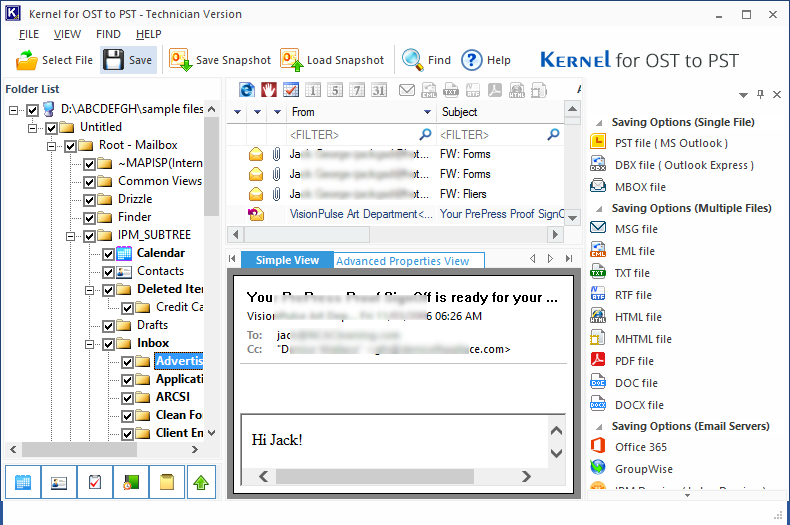Click the green up arrow icon

coord(201,482)
